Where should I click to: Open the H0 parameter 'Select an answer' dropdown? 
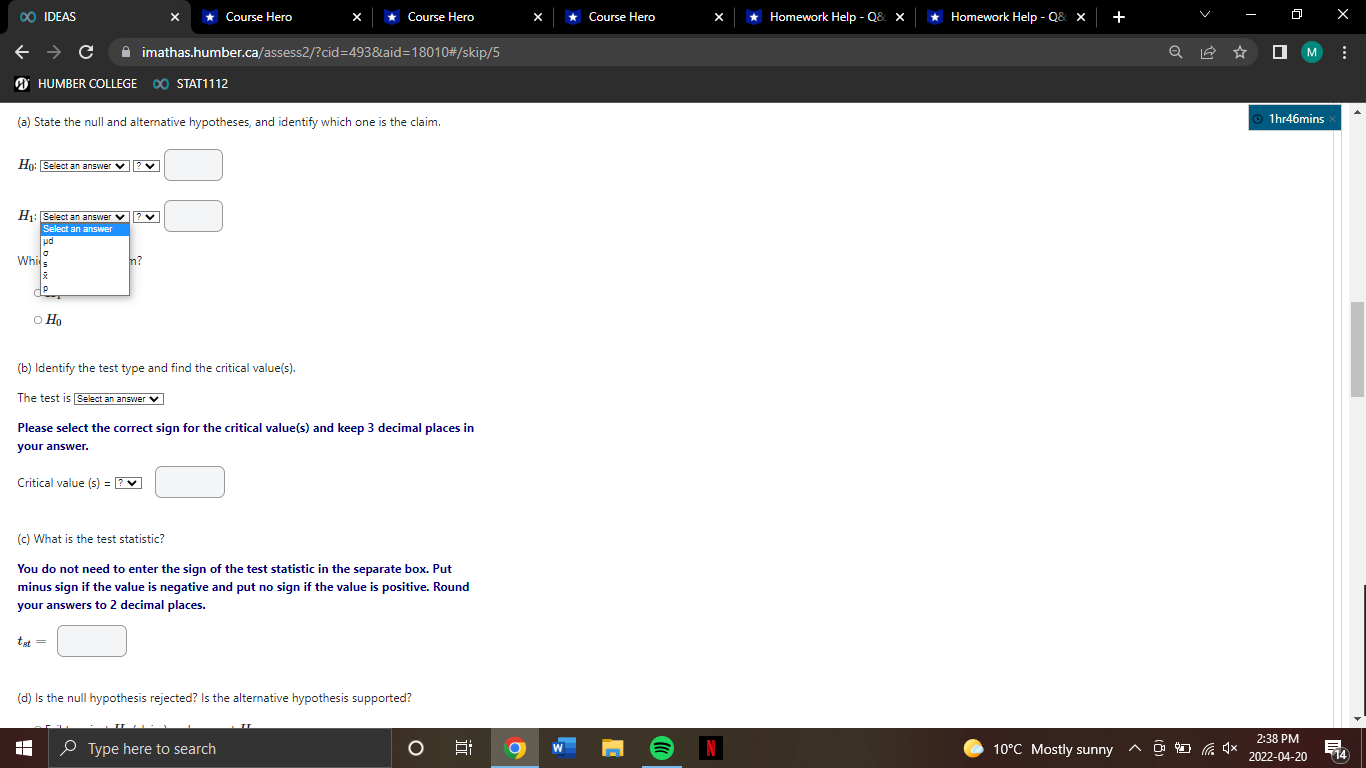click(x=85, y=166)
